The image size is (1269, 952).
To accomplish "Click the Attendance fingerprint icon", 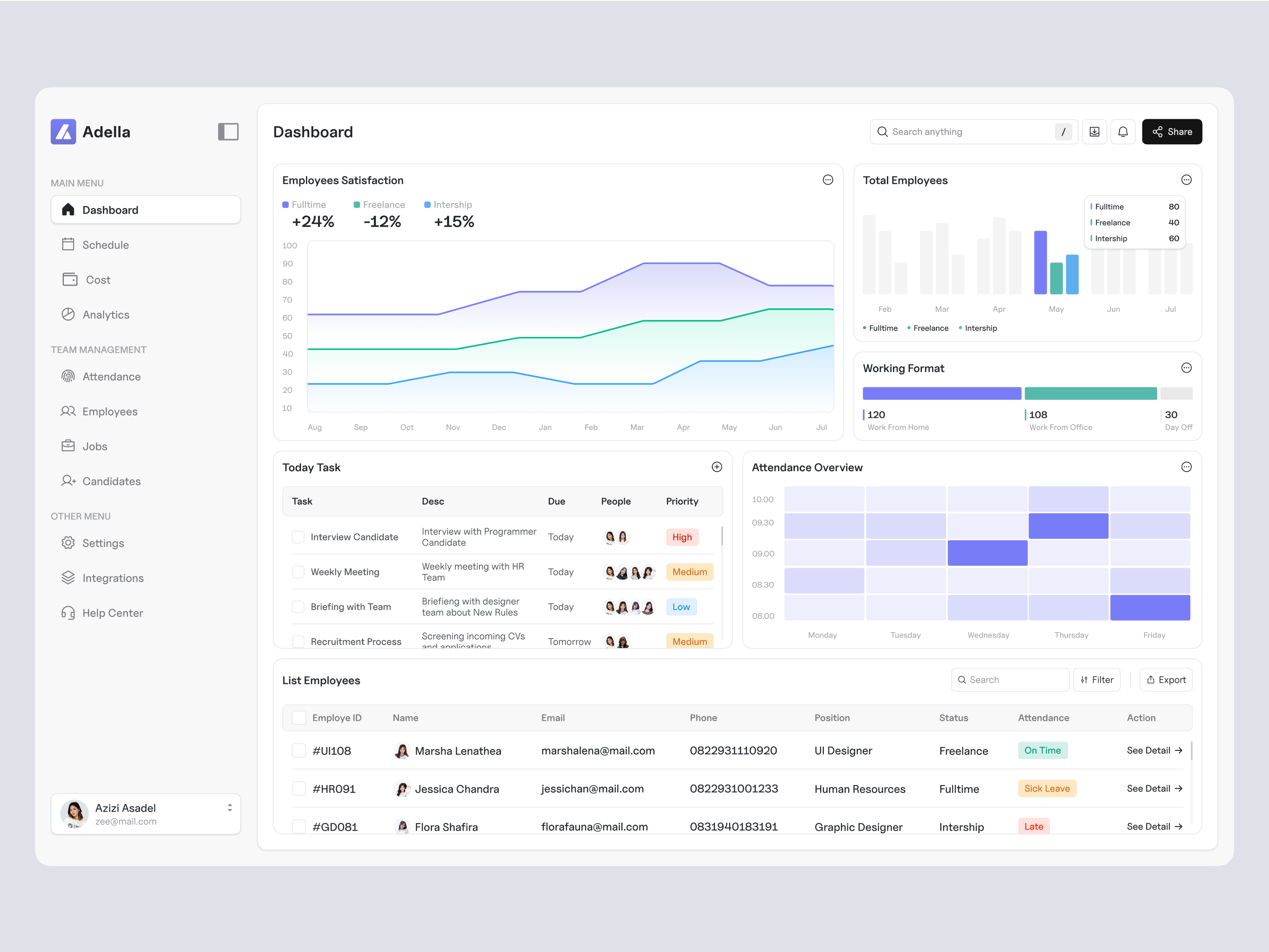I will tap(69, 376).
